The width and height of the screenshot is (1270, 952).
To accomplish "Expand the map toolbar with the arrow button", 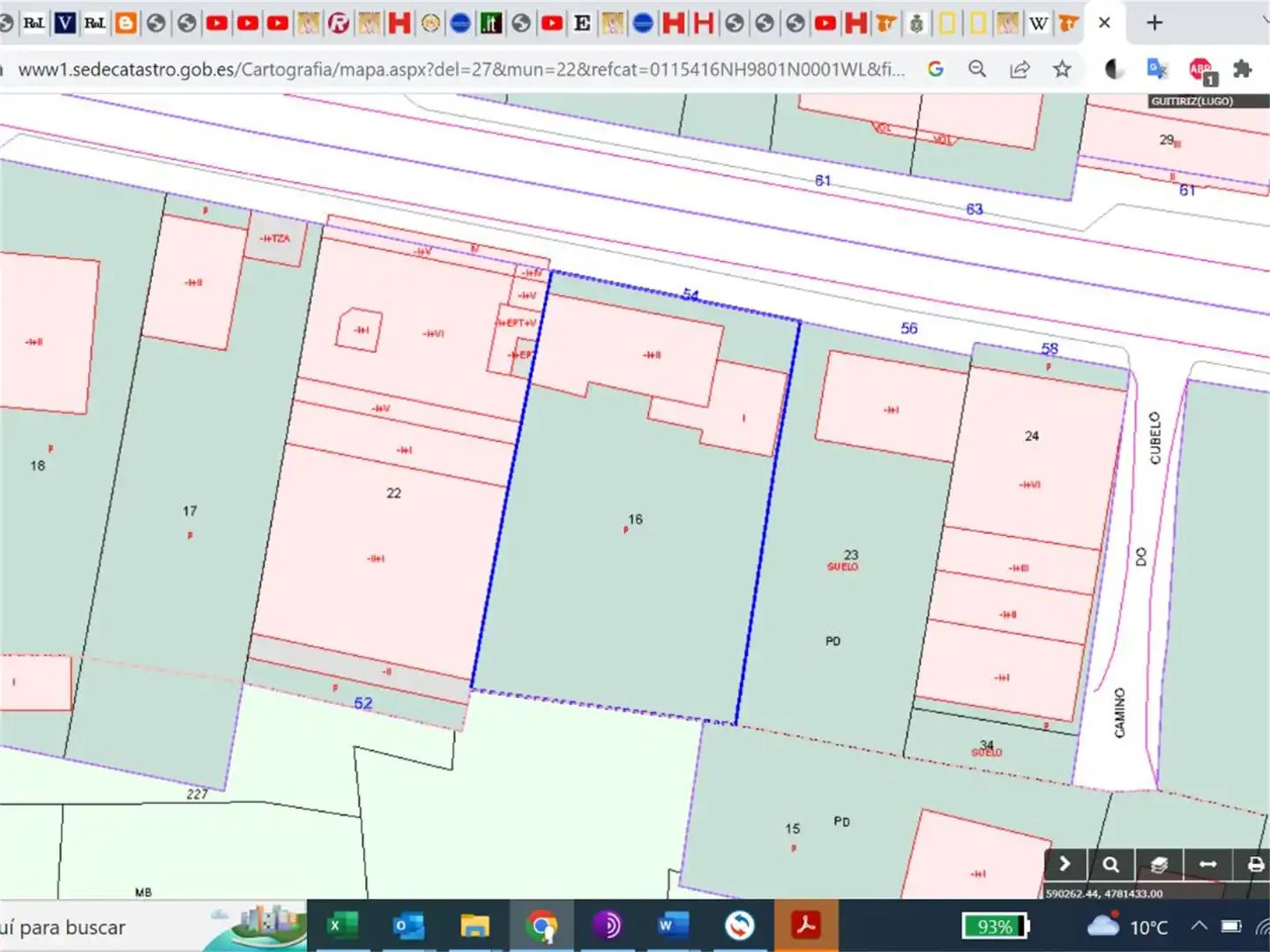I will tap(1065, 865).
